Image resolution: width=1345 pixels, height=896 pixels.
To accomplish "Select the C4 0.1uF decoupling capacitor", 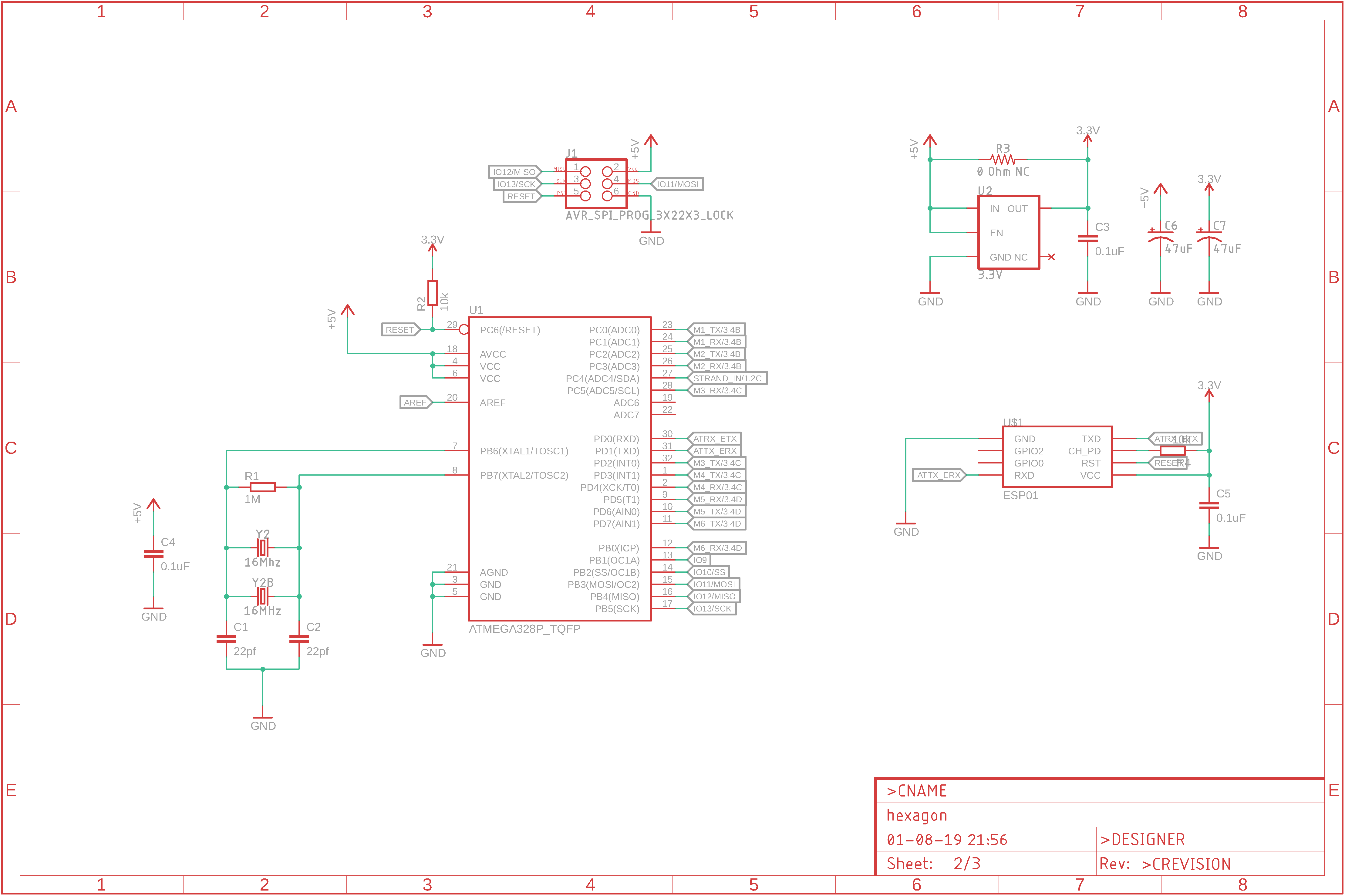I will (x=153, y=554).
